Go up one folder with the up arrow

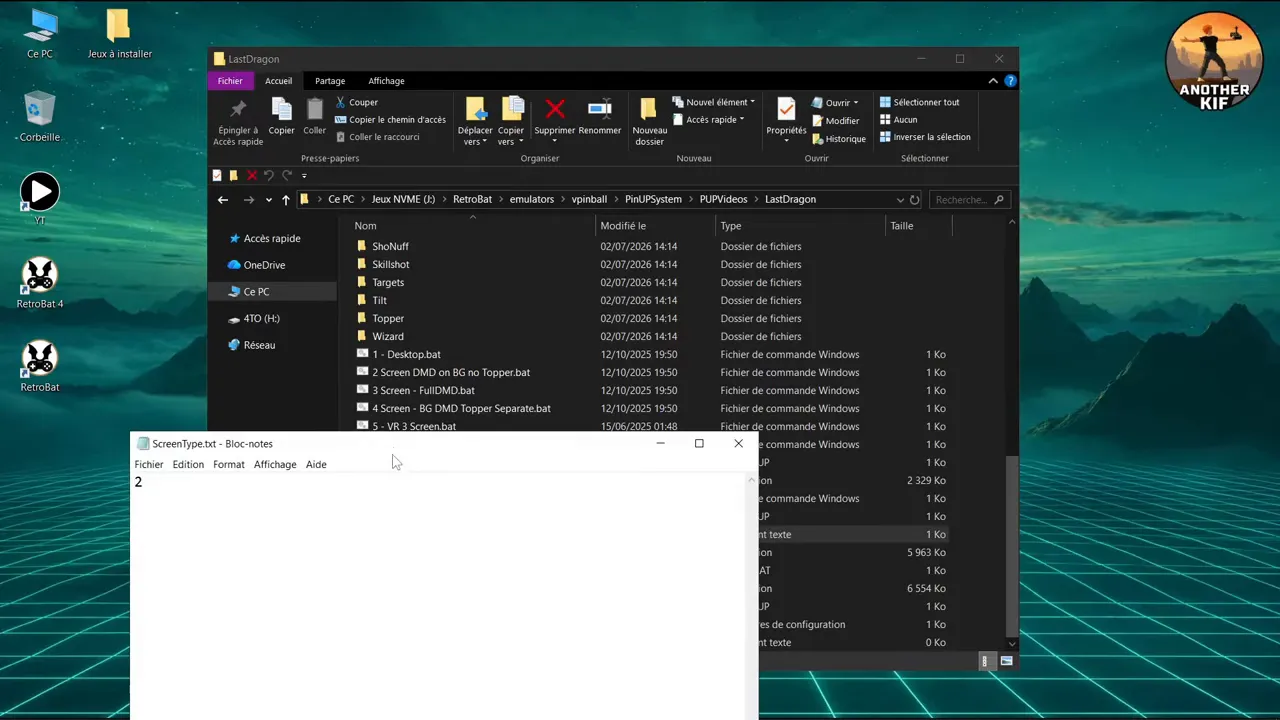[285, 200]
